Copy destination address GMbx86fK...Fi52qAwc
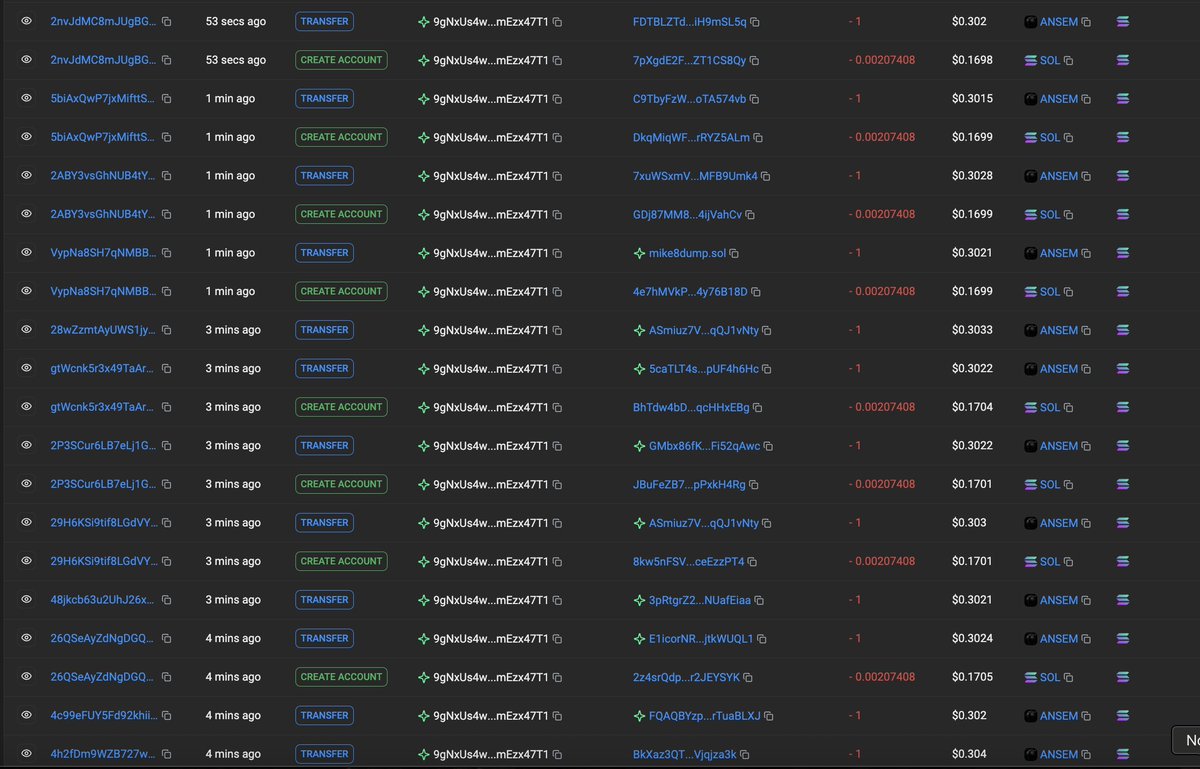This screenshot has width=1200, height=769. 768,447
